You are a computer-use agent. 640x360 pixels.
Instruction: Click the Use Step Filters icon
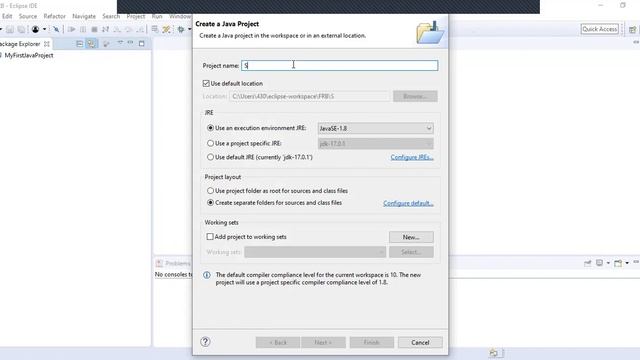click(x=167, y=29)
